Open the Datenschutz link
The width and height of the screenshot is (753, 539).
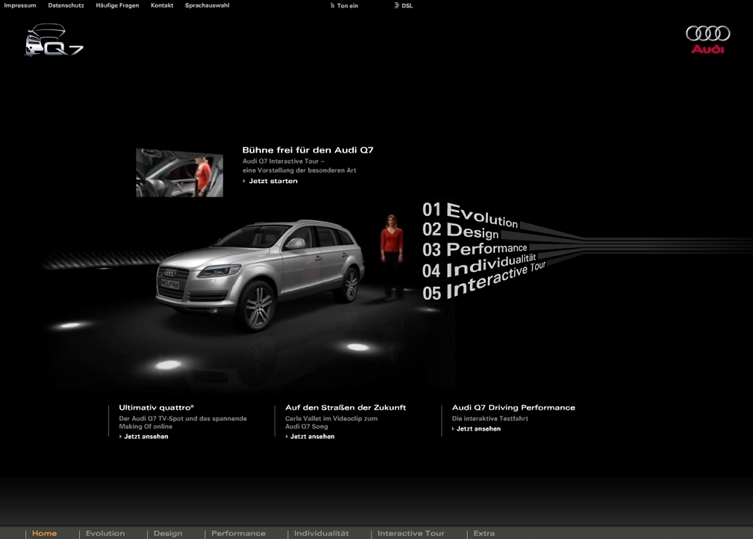tap(66, 6)
